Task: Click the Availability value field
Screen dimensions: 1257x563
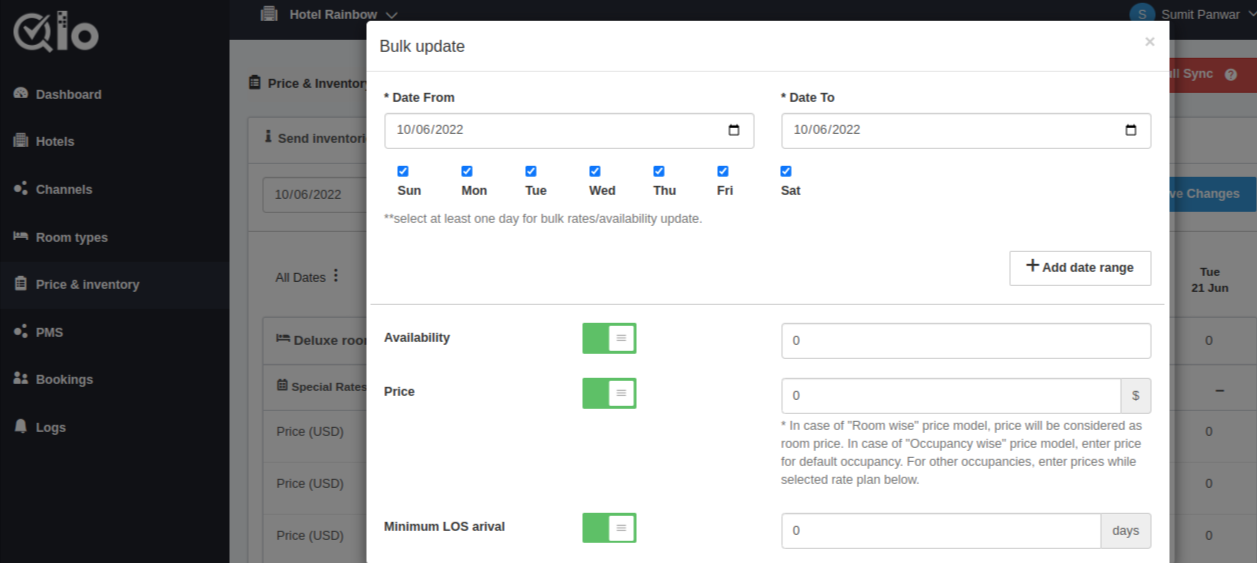Action: 966,341
